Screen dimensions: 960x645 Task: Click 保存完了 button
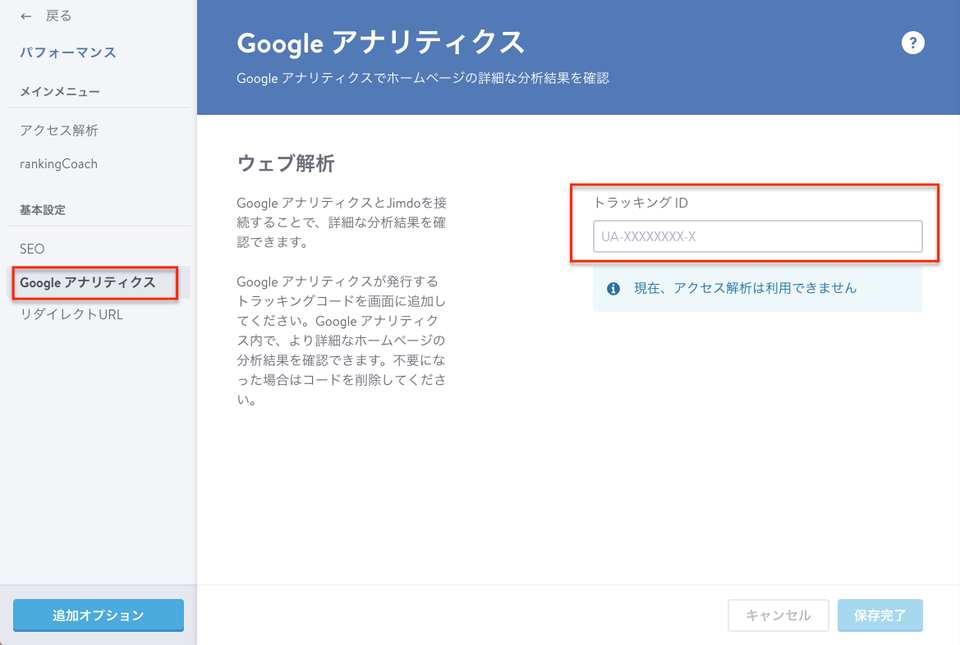coord(880,615)
